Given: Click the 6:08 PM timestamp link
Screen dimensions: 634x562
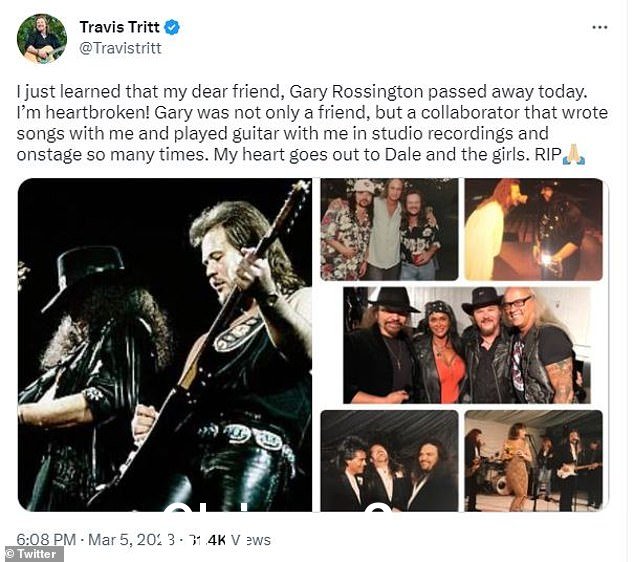Looking at the screenshot, I should point(46,539).
